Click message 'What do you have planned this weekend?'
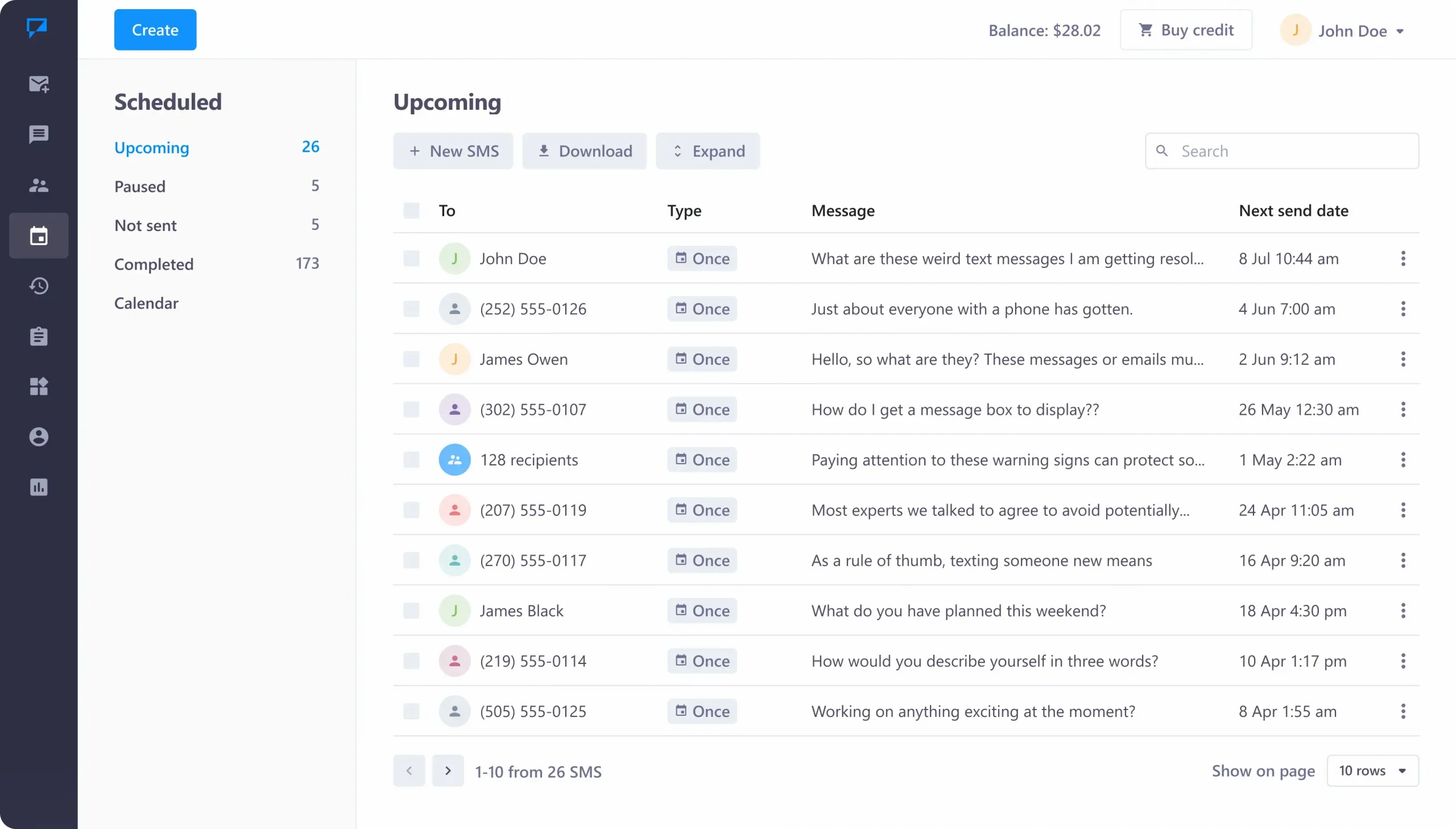 click(959, 611)
